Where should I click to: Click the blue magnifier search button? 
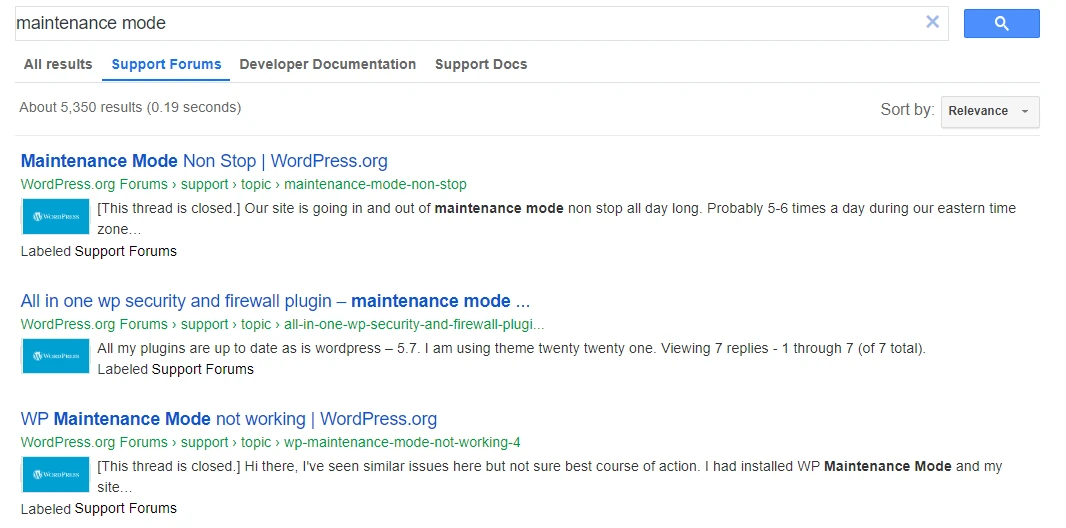coord(1001,23)
